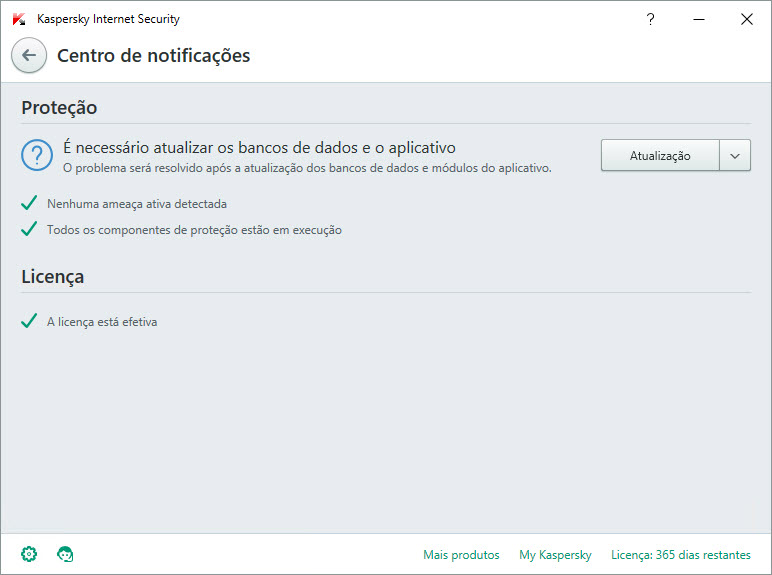772x575 pixels.
Task: Click checkmark beside Todos os componentes de proteção
Action: [x=29, y=229]
